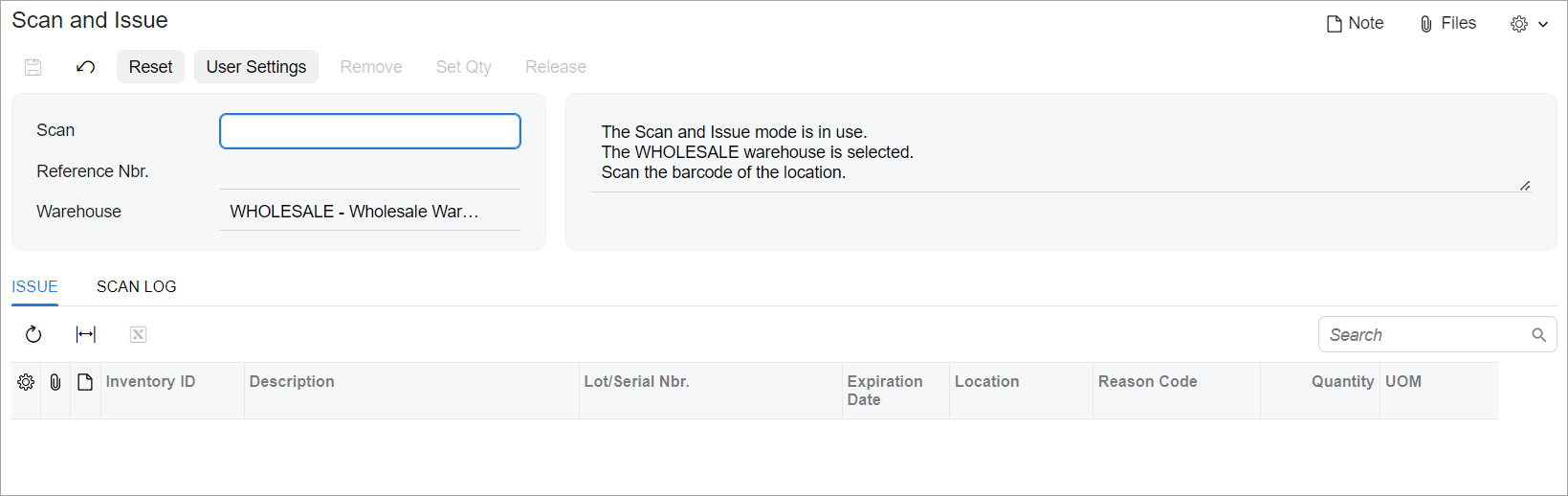Image resolution: width=1568 pixels, height=496 pixels.
Task: Click the Undo arrow icon
Action: 85,67
